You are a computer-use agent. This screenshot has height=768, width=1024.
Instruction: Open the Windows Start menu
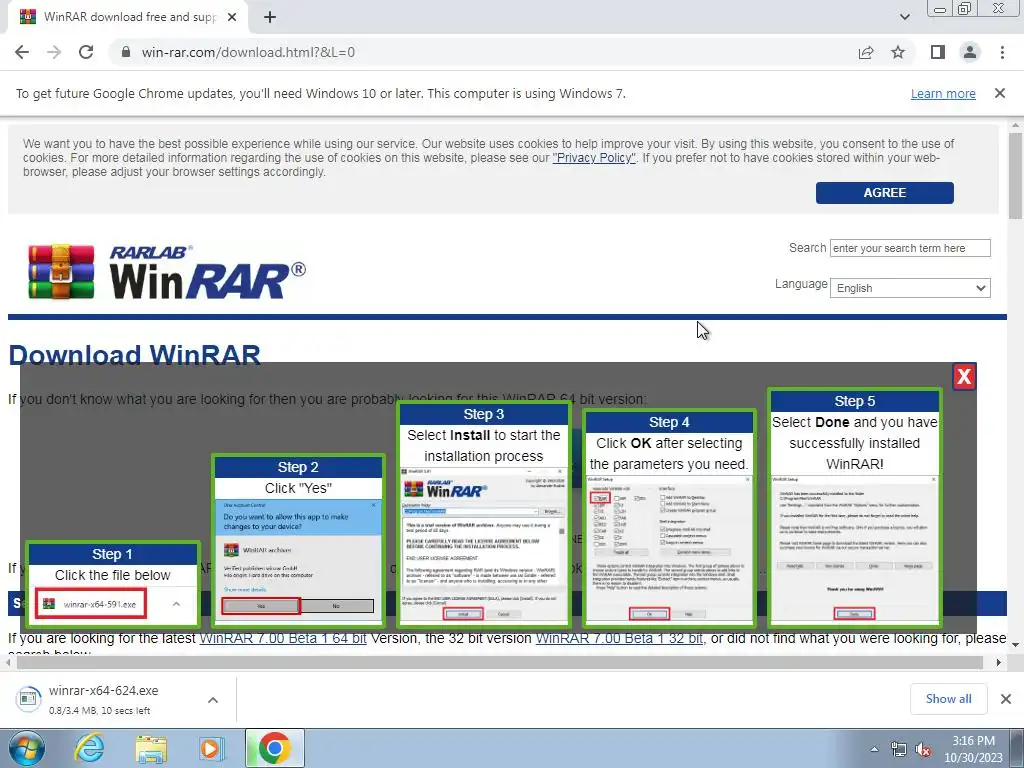[26, 748]
